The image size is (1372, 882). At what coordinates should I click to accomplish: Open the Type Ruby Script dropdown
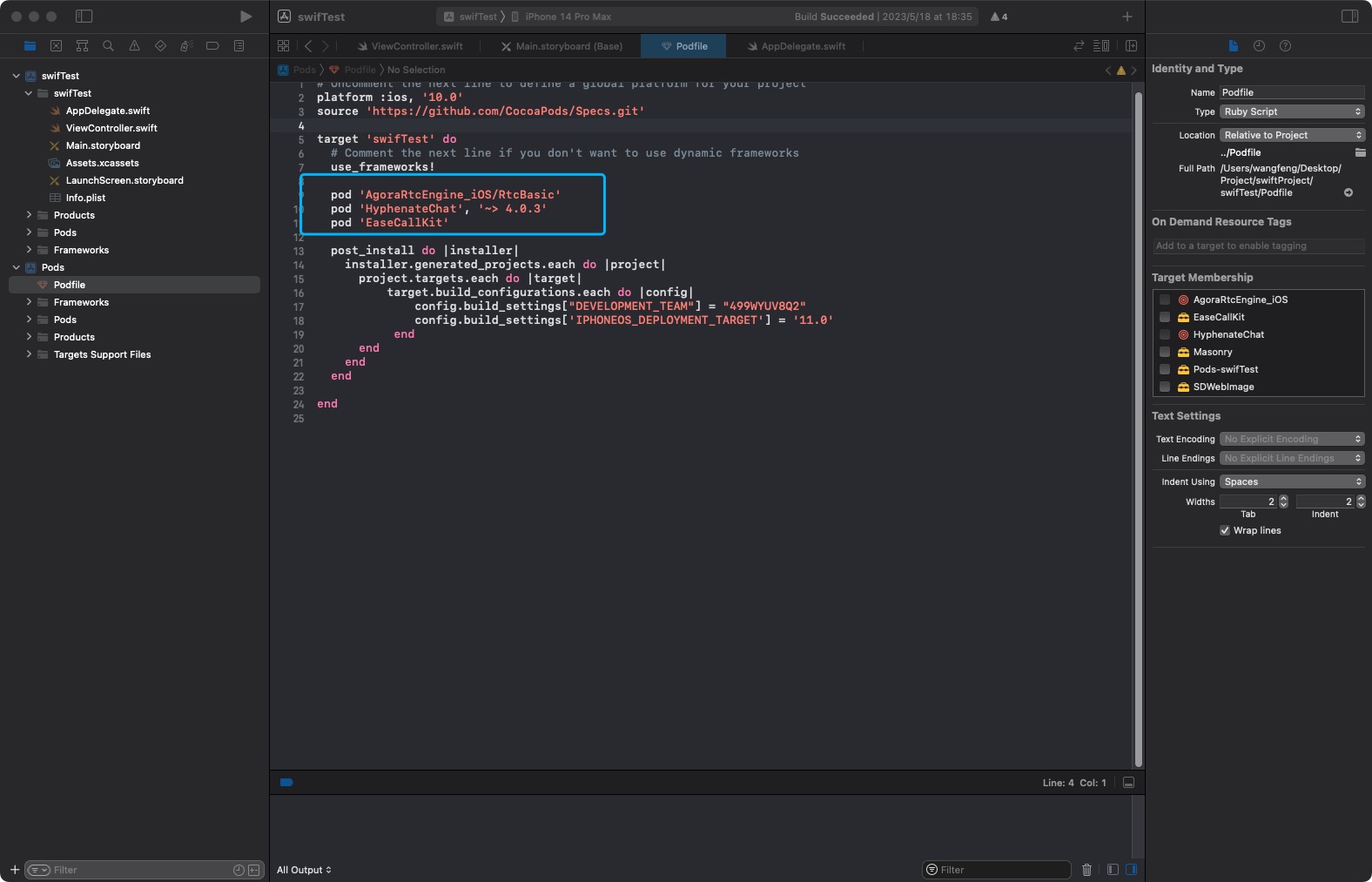pos(1292,111)
